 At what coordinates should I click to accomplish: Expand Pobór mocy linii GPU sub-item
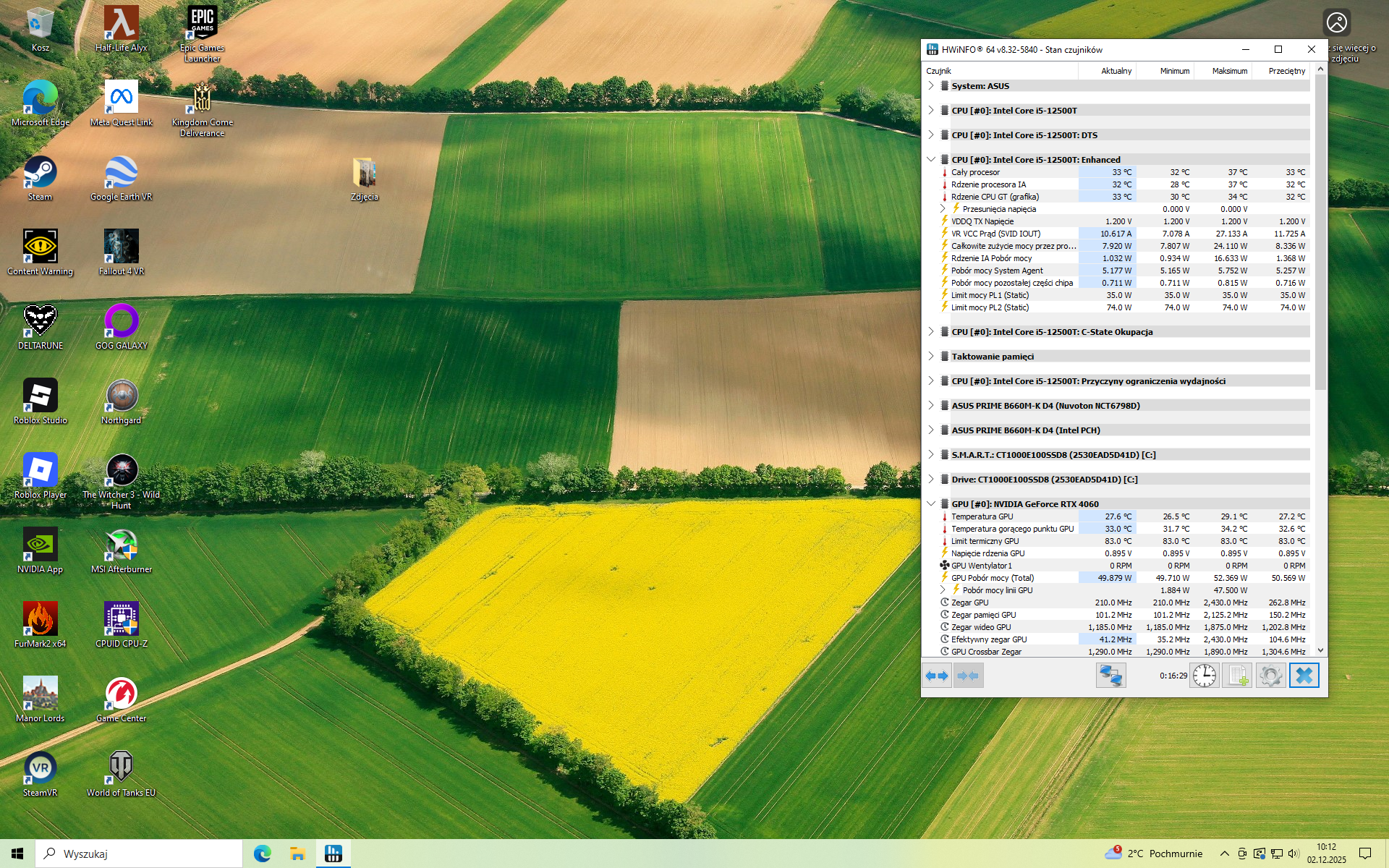943,590
